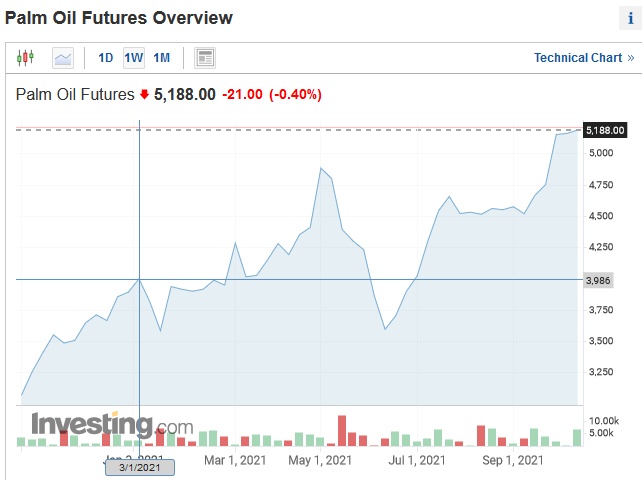This screenshot has width=642, height=480.
Task: Switch to area chart view
Action: pos(63,58)
